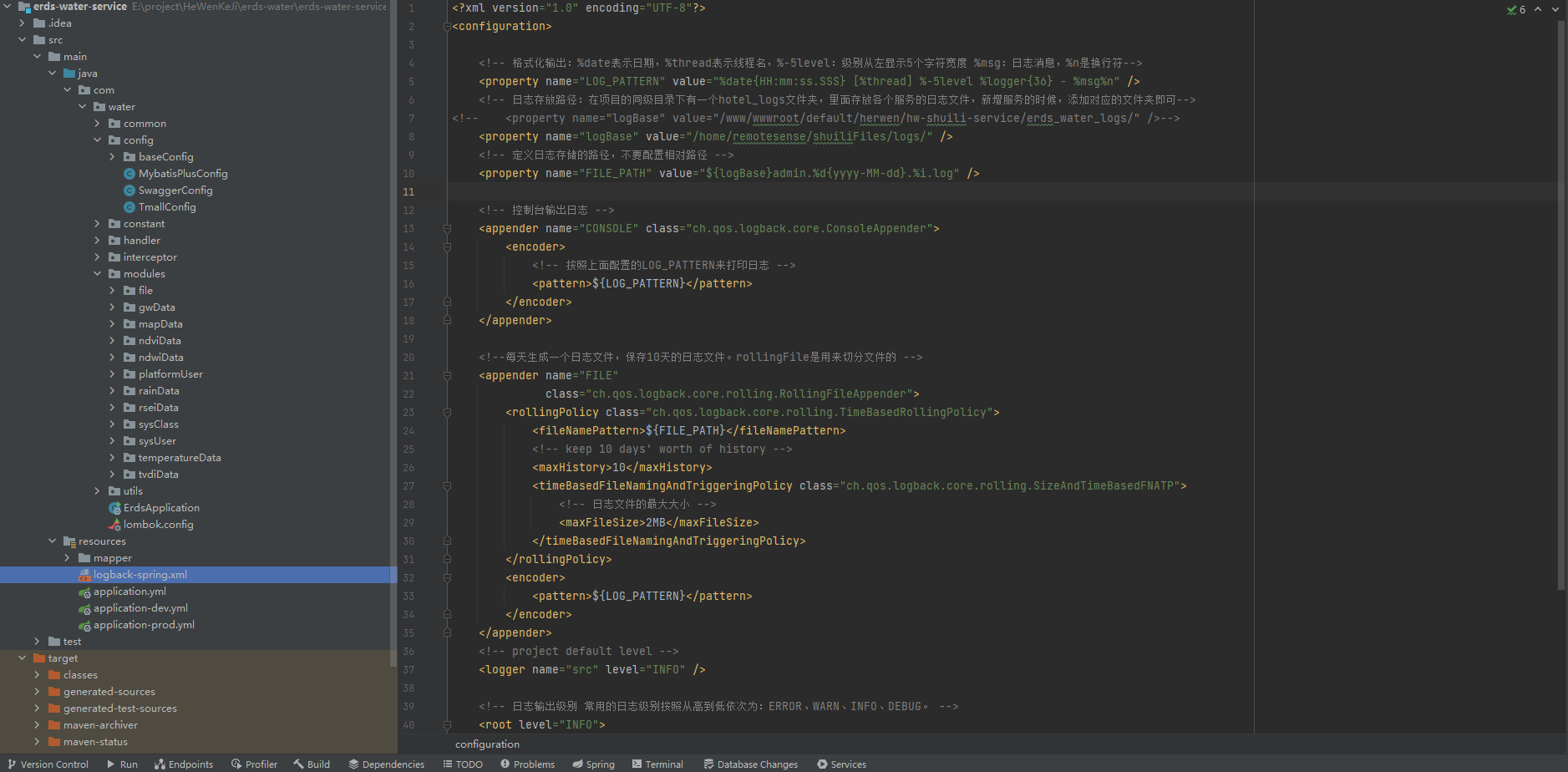This screenshot has width=1568, height=772.
Task: Click the resources folder icon
Action: tap(69, 541)
